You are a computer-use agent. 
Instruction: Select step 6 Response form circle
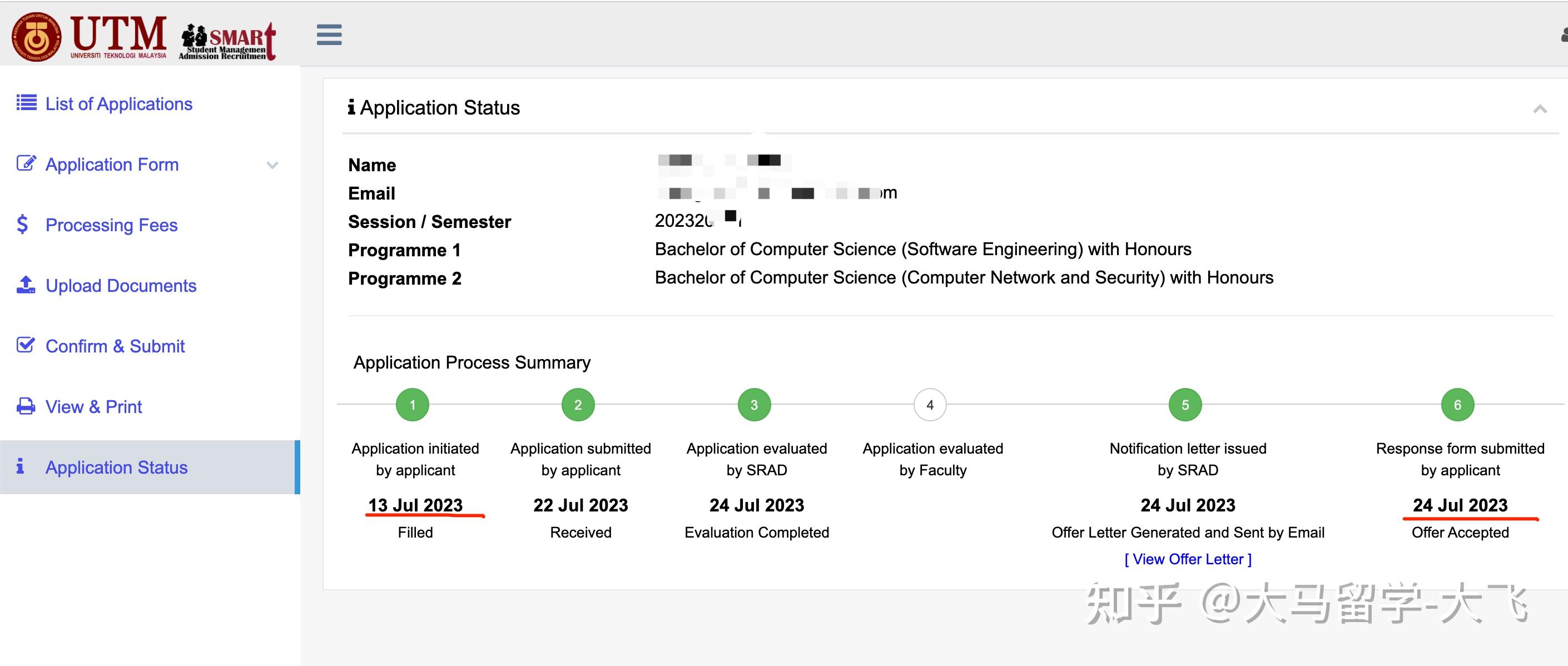tap(1457, 405)
